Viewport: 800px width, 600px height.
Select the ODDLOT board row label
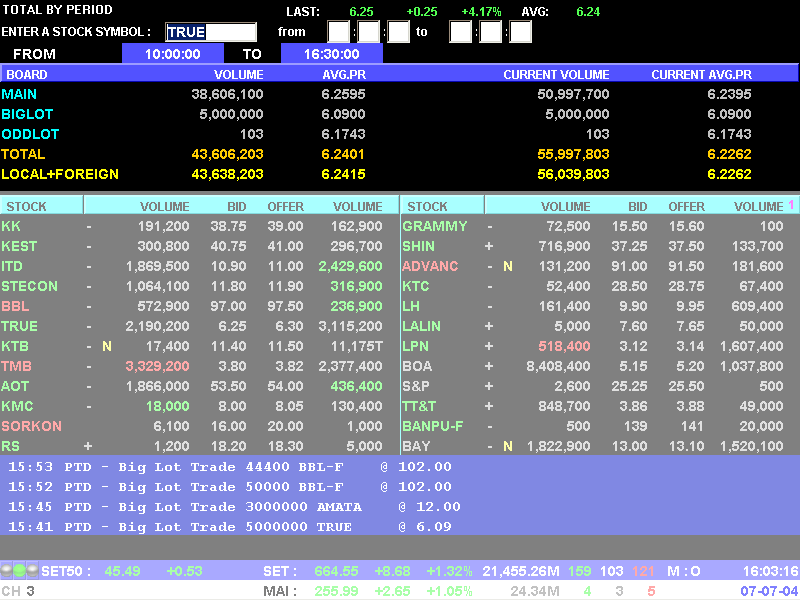point(30,134)
